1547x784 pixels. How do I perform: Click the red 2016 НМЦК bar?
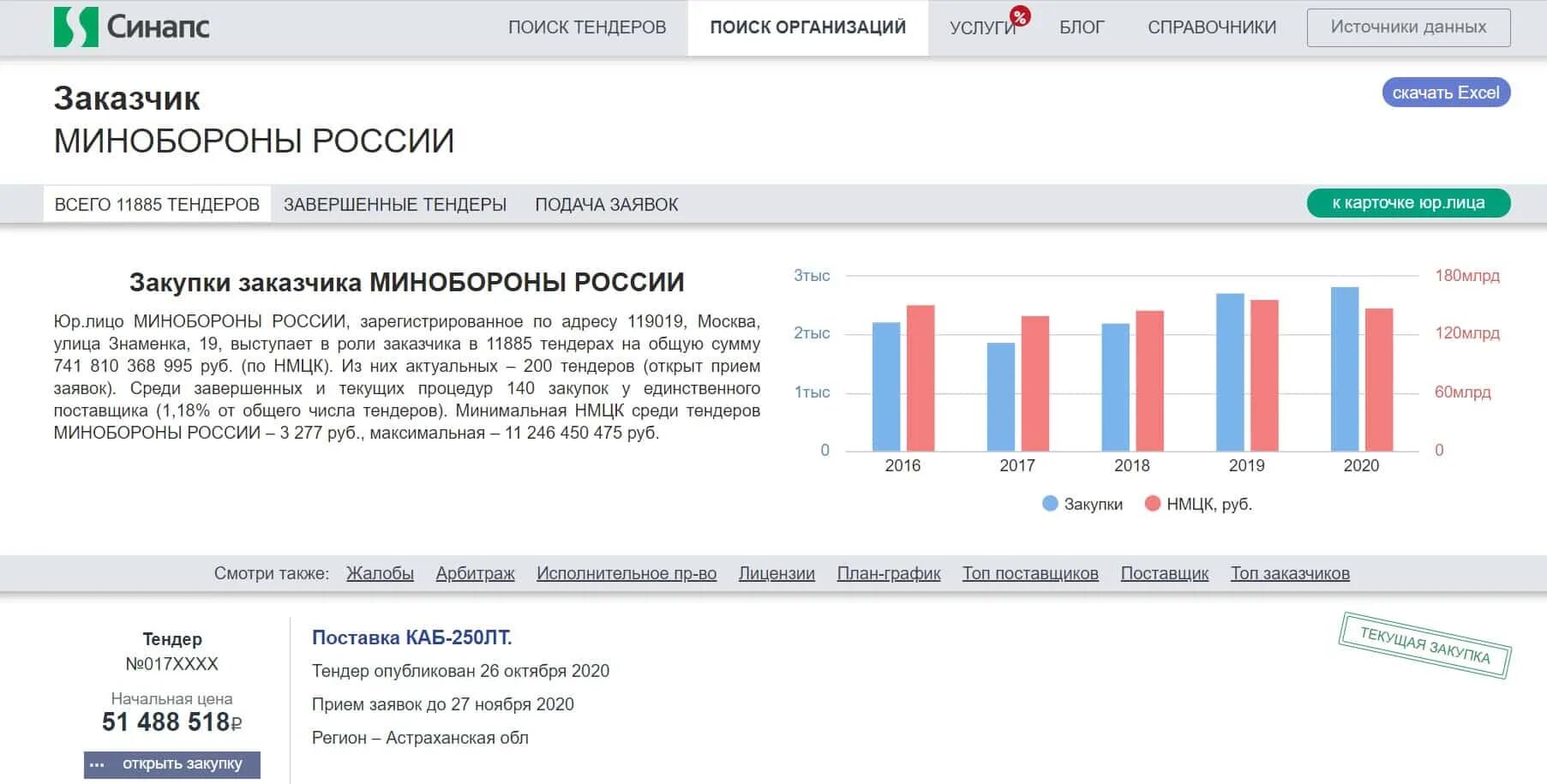coord(920,378)
